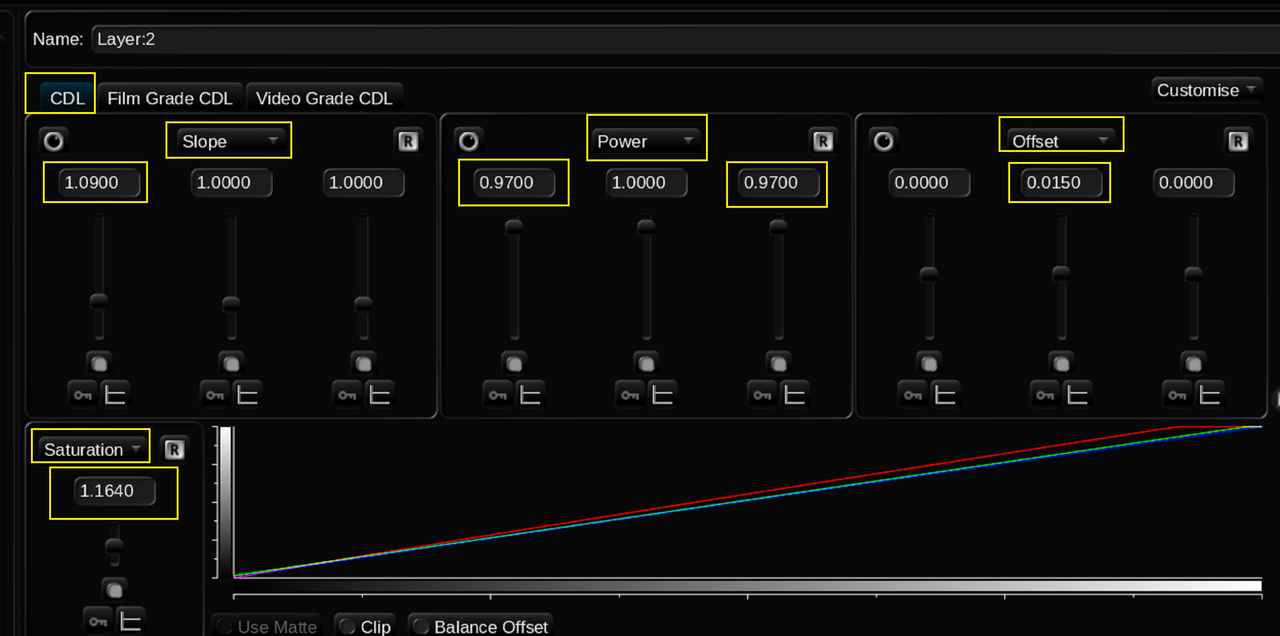1280x636 pixels.
Task: Open curve graph icon under Offset blue
Action: pyautogui.click(x=1210, y=395)
